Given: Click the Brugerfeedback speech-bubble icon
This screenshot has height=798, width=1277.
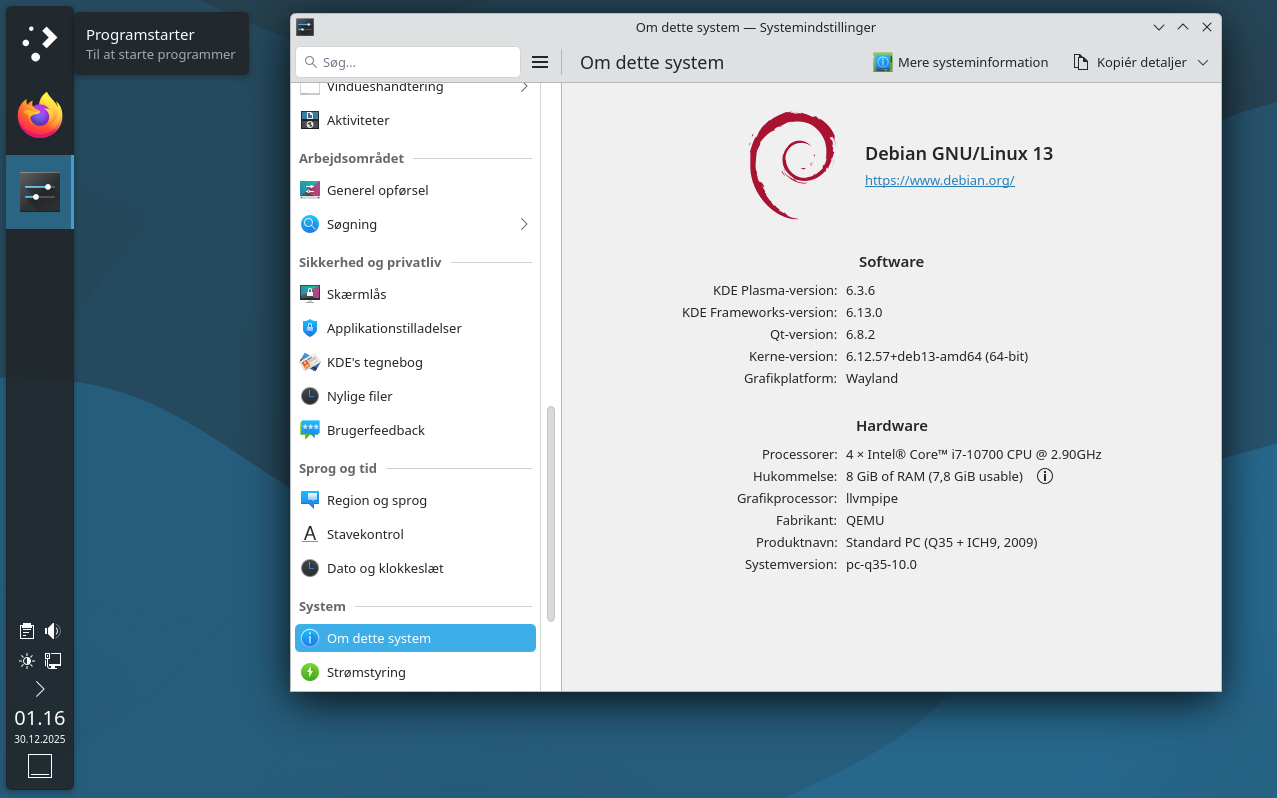Looking at the screenshot, I should [310, 429].
